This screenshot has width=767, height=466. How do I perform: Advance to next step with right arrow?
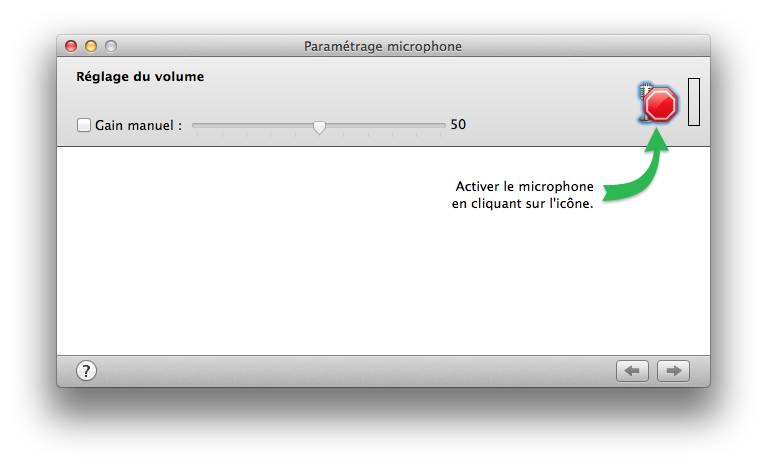(673, 371)
